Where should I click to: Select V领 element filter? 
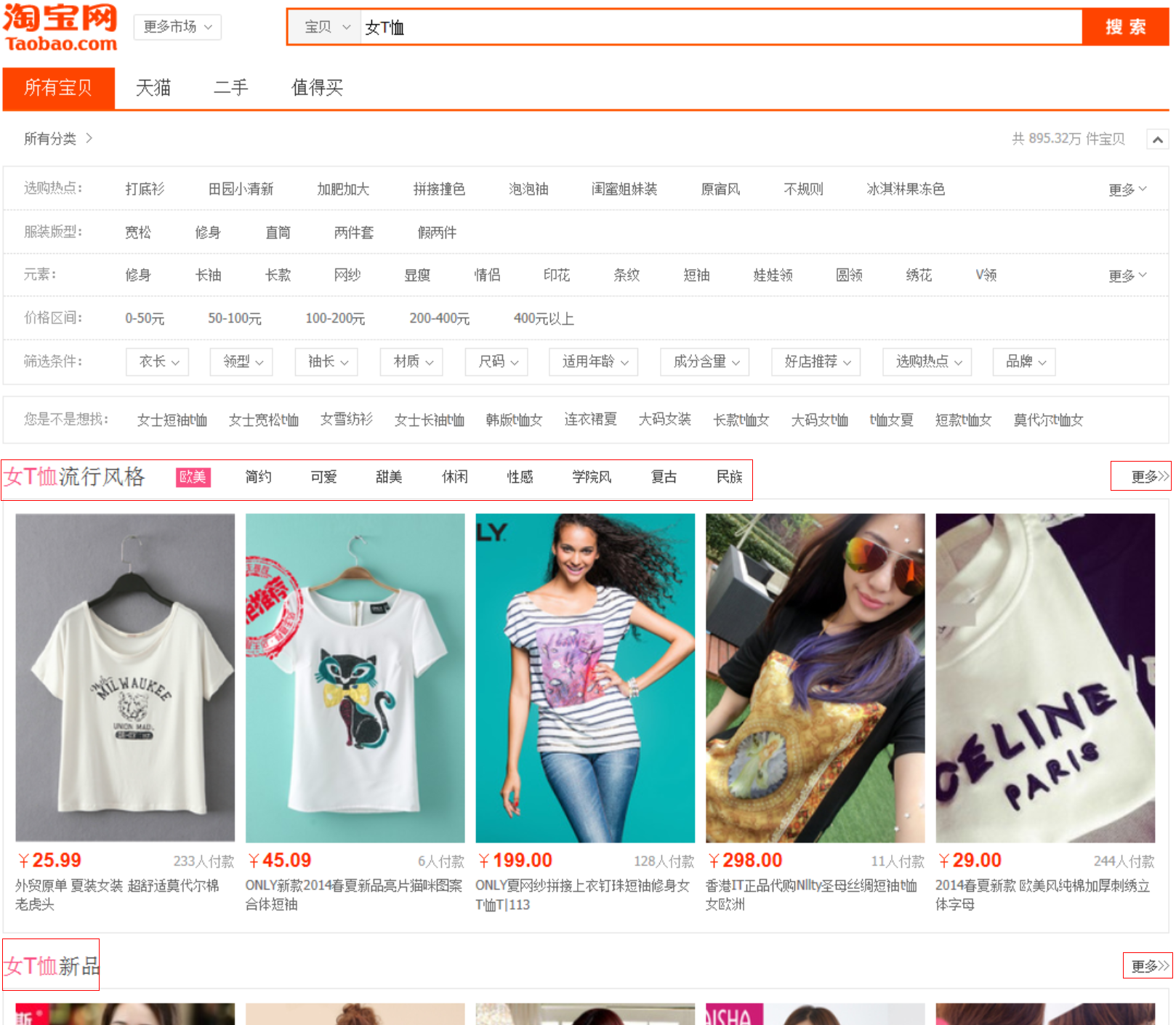coord(986,276)
